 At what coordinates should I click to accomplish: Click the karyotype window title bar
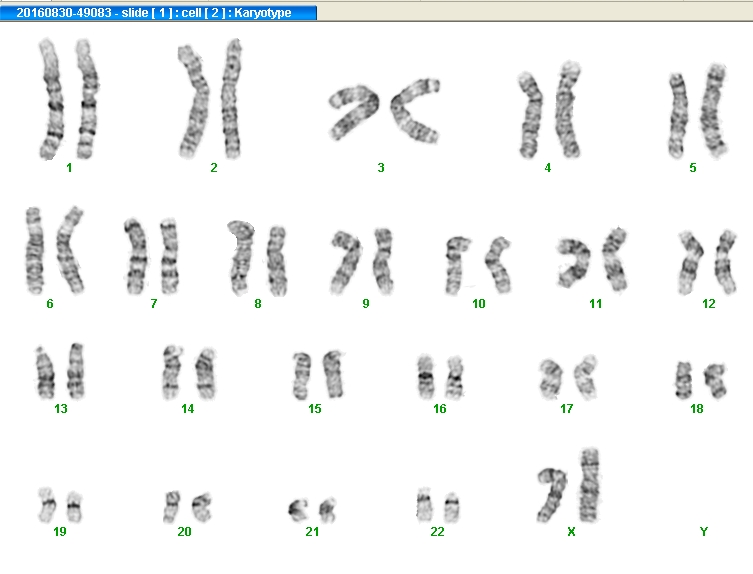click(158, 13)
